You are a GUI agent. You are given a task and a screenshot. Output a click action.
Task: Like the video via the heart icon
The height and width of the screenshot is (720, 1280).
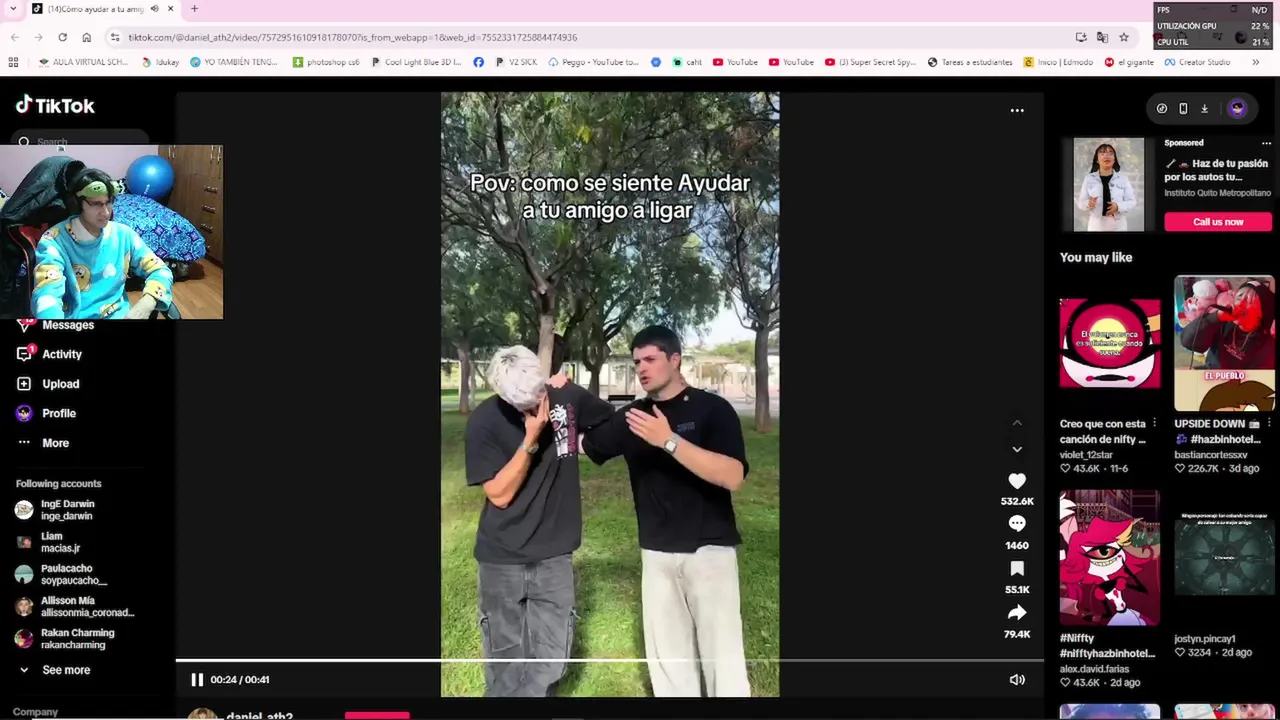(x=1017, y=481)
